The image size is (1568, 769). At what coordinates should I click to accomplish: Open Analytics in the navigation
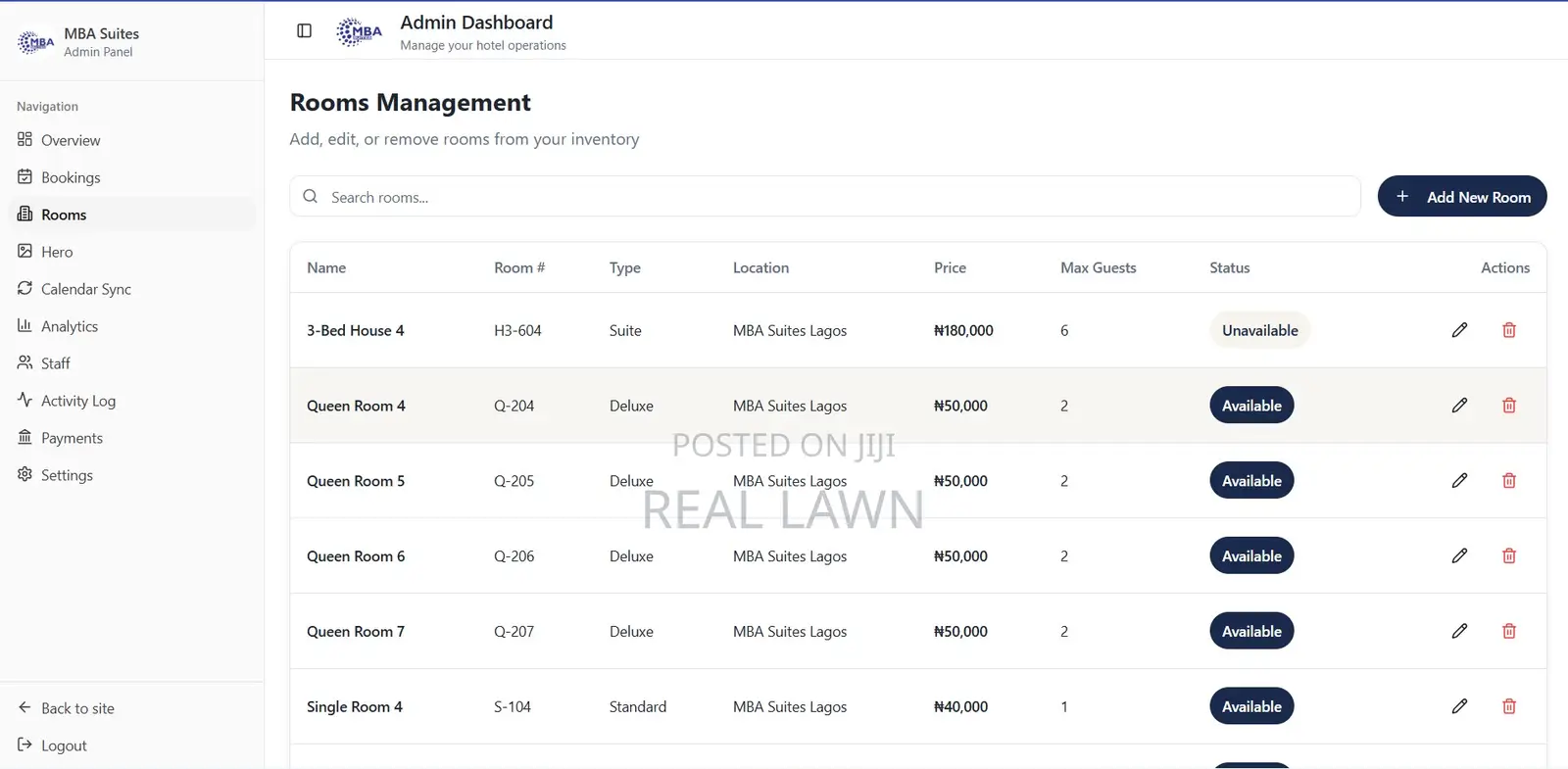[131, 326]
